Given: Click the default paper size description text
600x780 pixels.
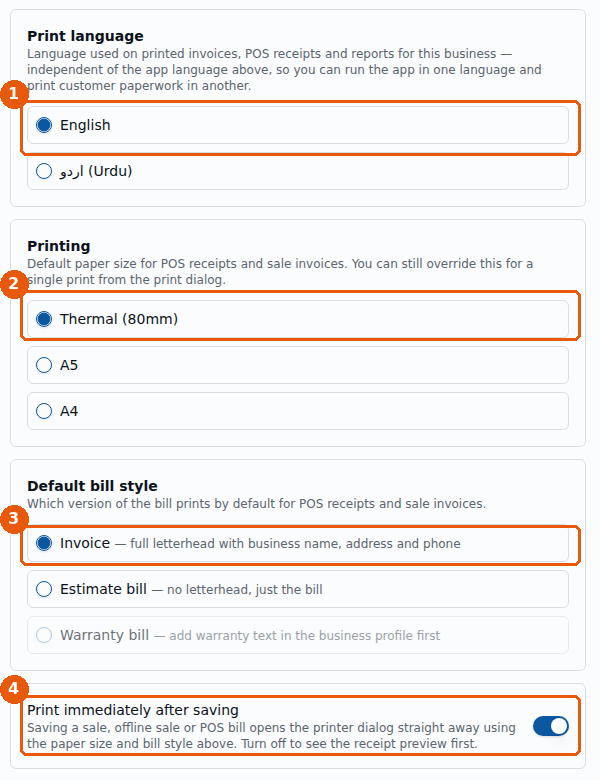Looking at the screenshot, I should [x=280, y=272].
